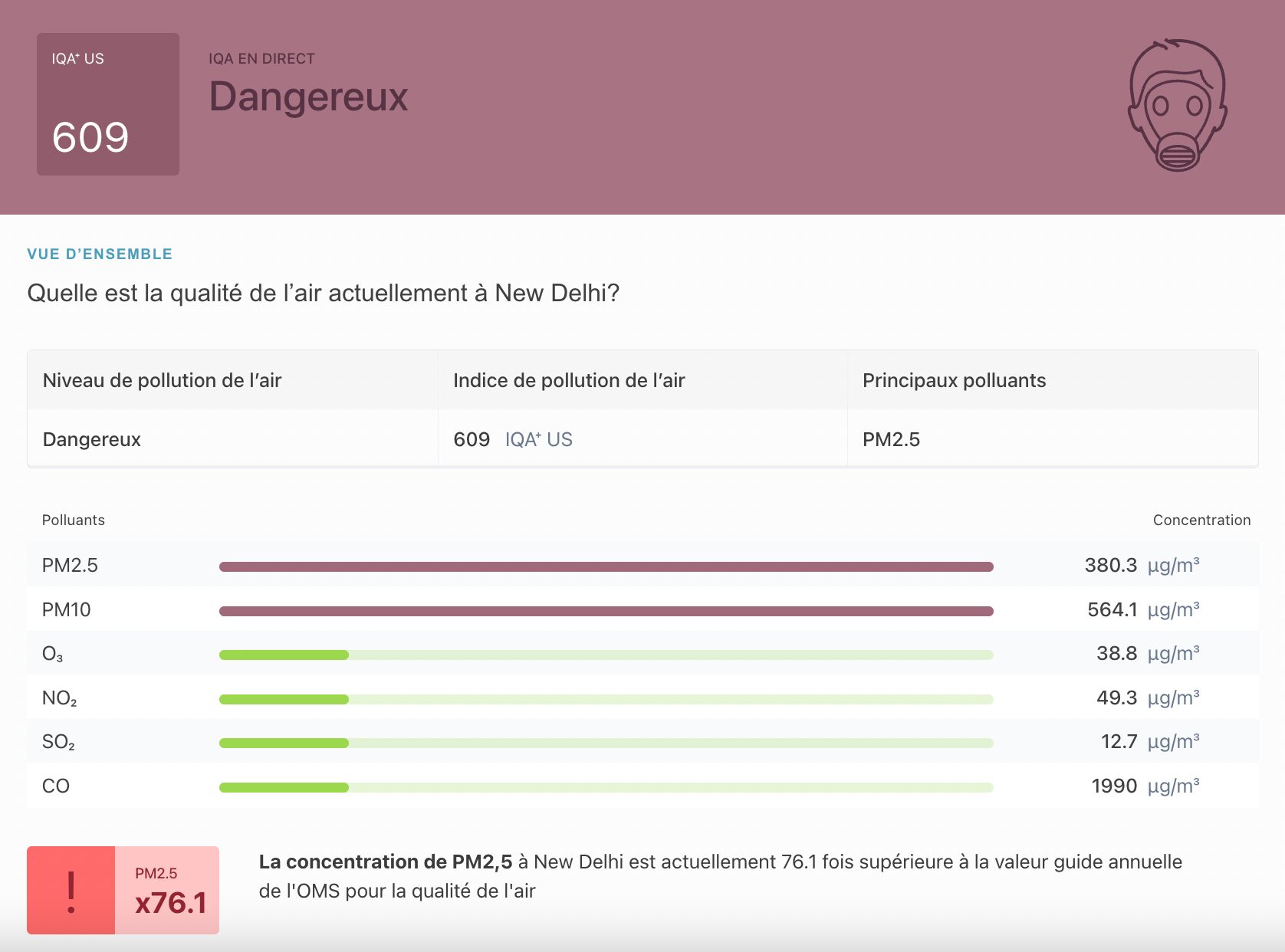Click the PM2.5 value under Principaux polluants

coord(891,439)
